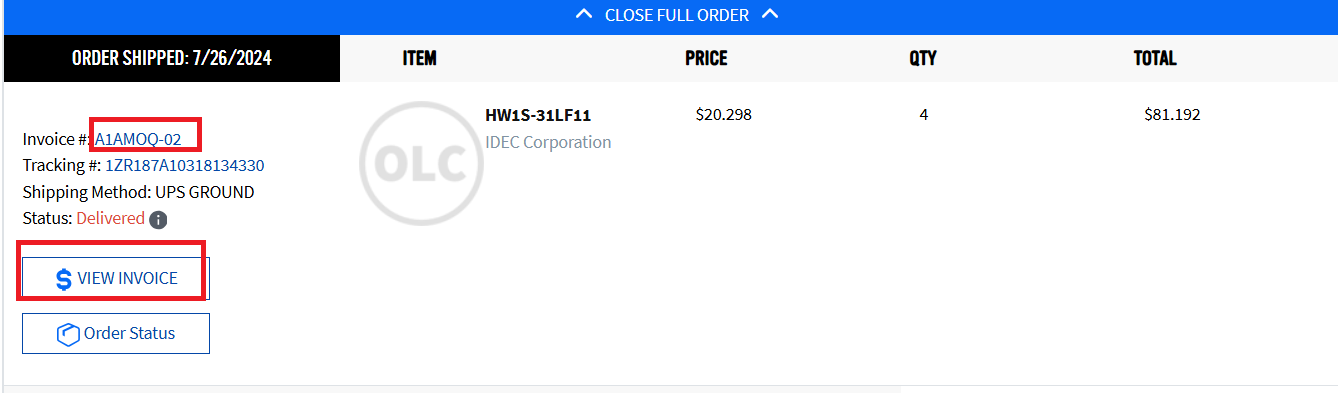
Task: Click the ITEM column header
Action: [x=419, y=58]
